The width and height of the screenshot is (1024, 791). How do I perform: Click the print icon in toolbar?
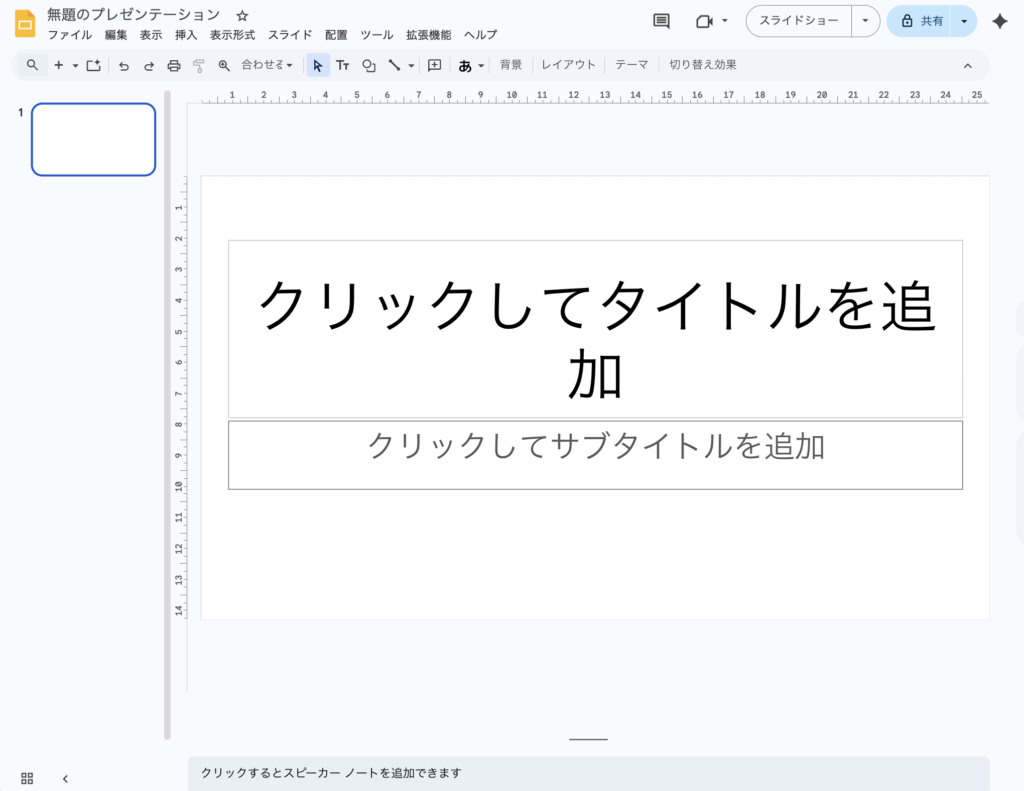click(x=174, y=66)
